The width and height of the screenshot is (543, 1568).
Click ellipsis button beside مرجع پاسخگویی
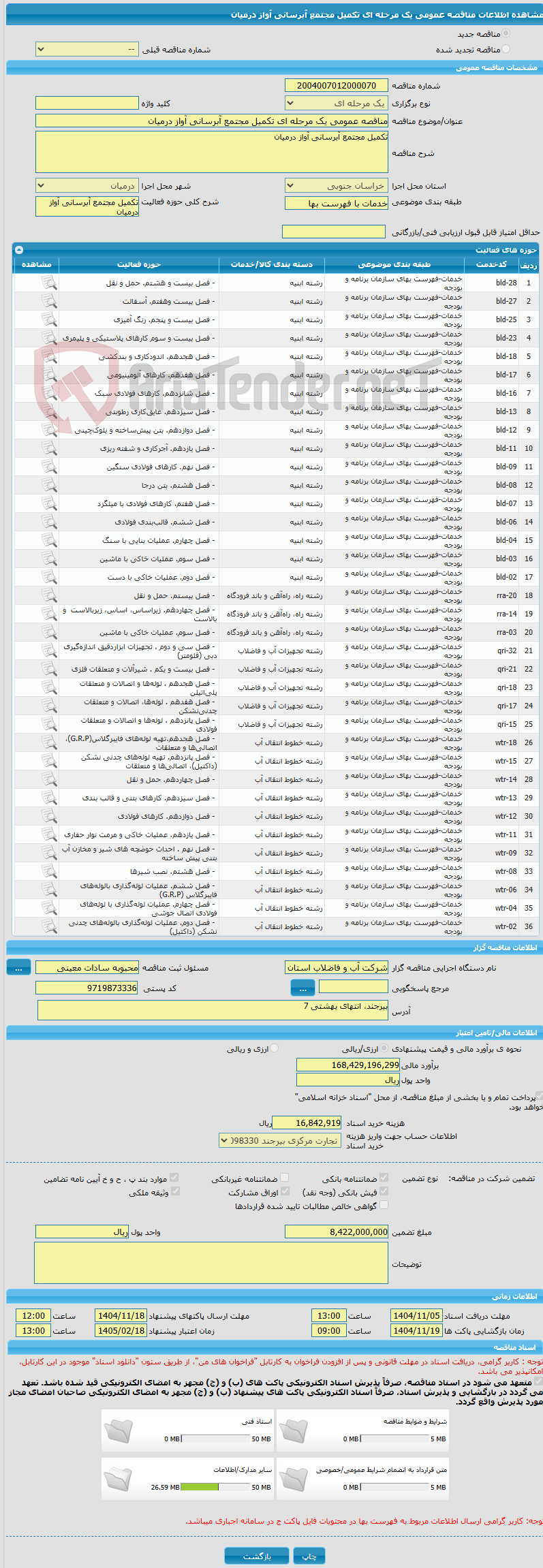pos(302,988)
